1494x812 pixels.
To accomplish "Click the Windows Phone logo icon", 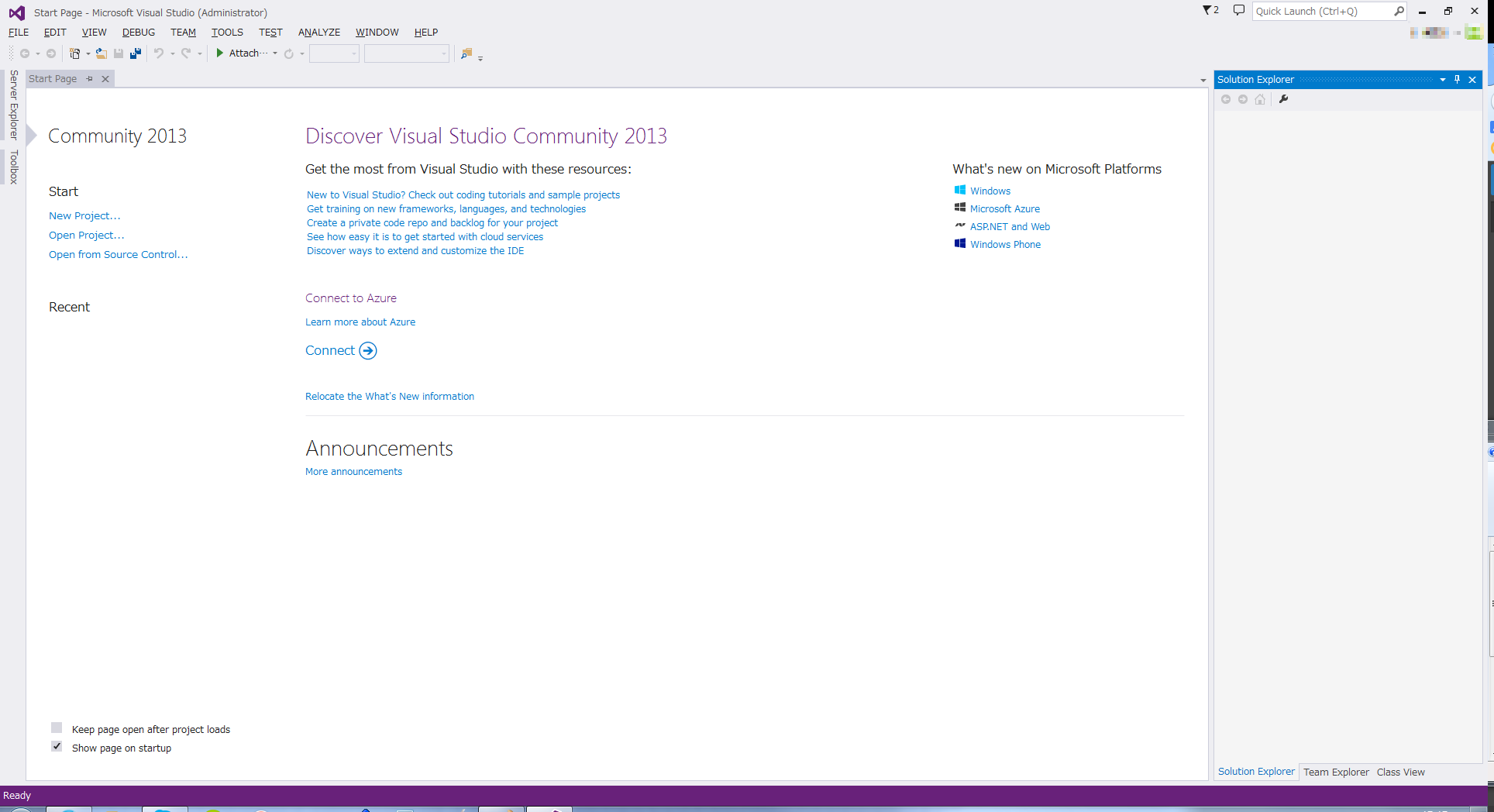I will click(x=960, y=243).
